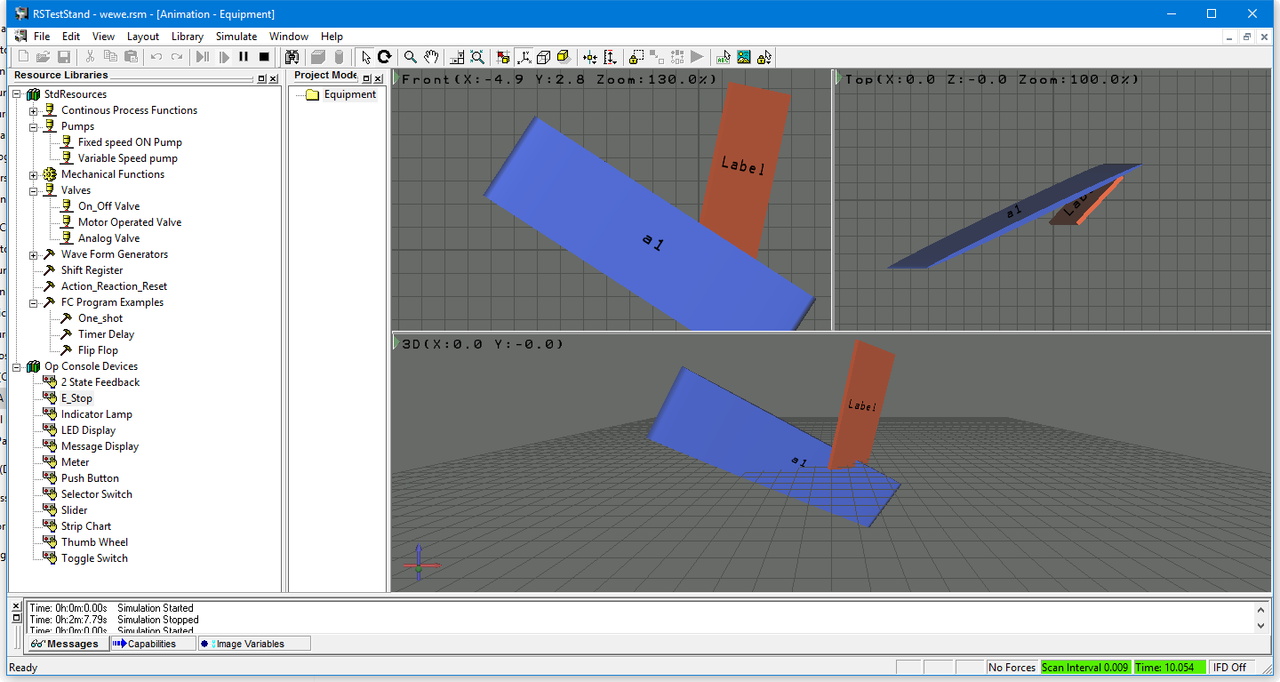Click the vertical spacing tool icon
The image size is (1280, 682).
[x=609, y=57]
